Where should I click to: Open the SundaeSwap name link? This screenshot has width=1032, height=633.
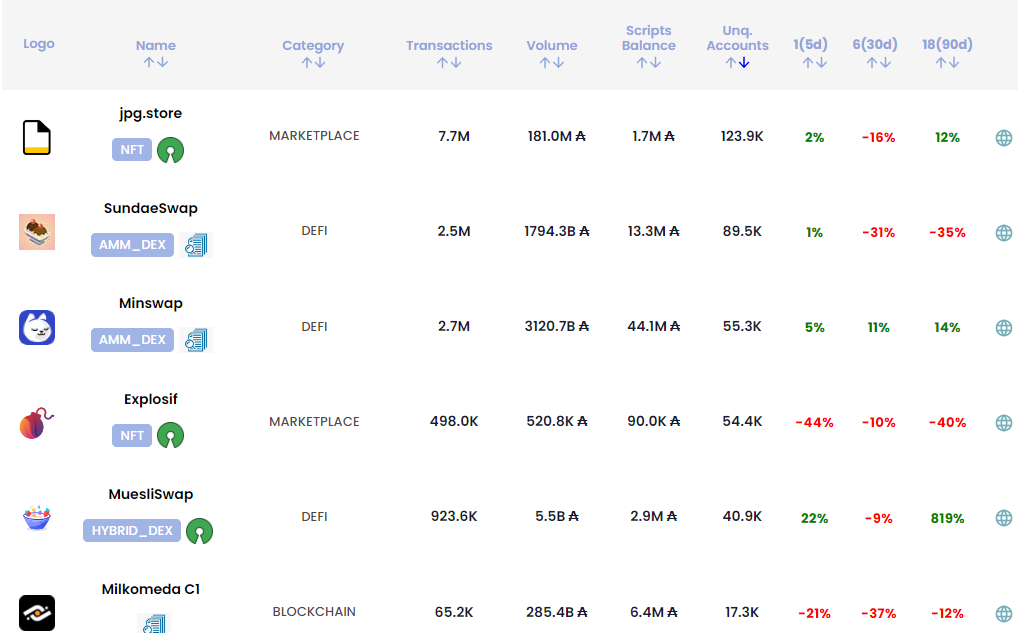151,208
